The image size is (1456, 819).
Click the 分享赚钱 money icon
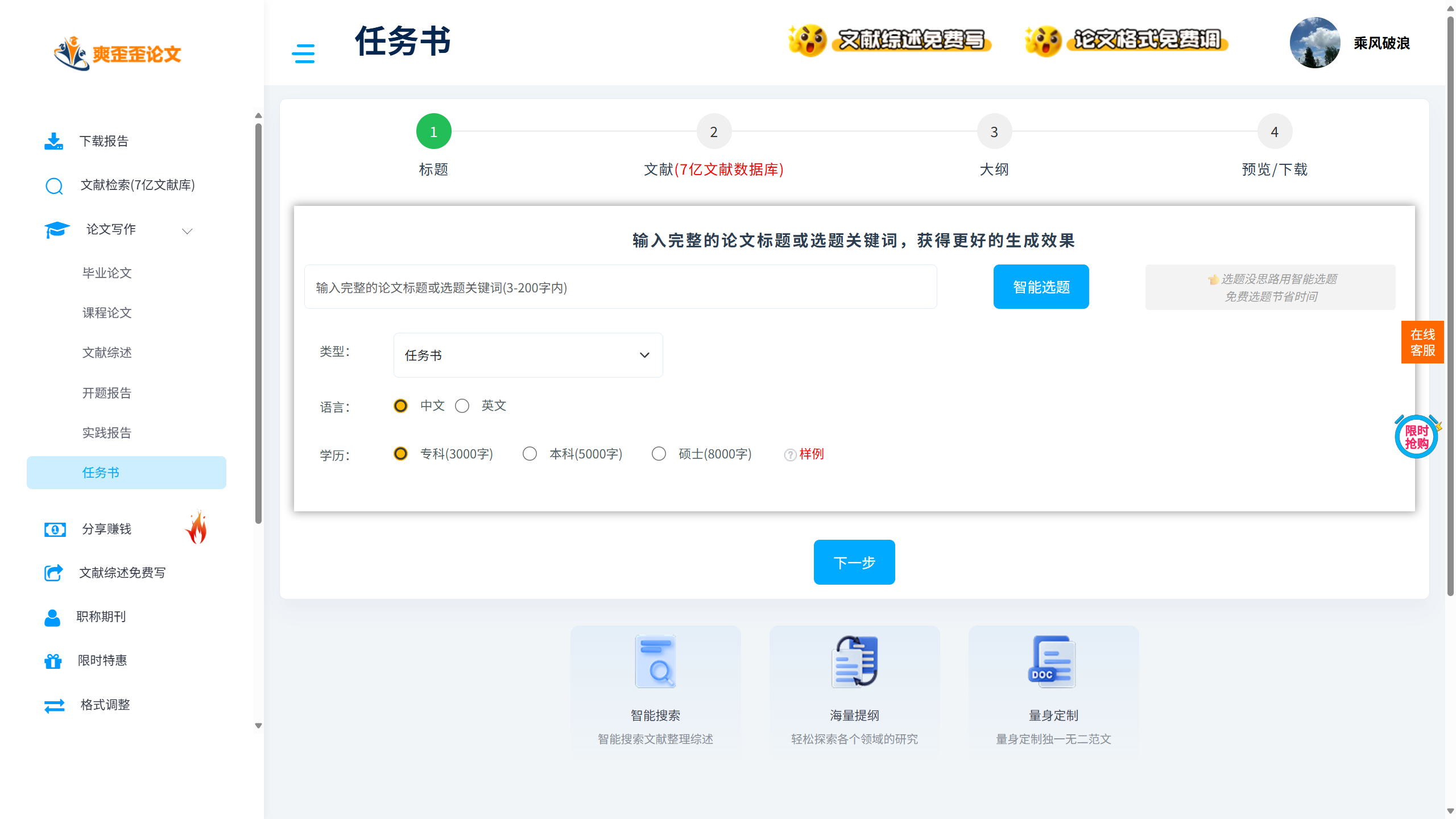coord(55,530)
